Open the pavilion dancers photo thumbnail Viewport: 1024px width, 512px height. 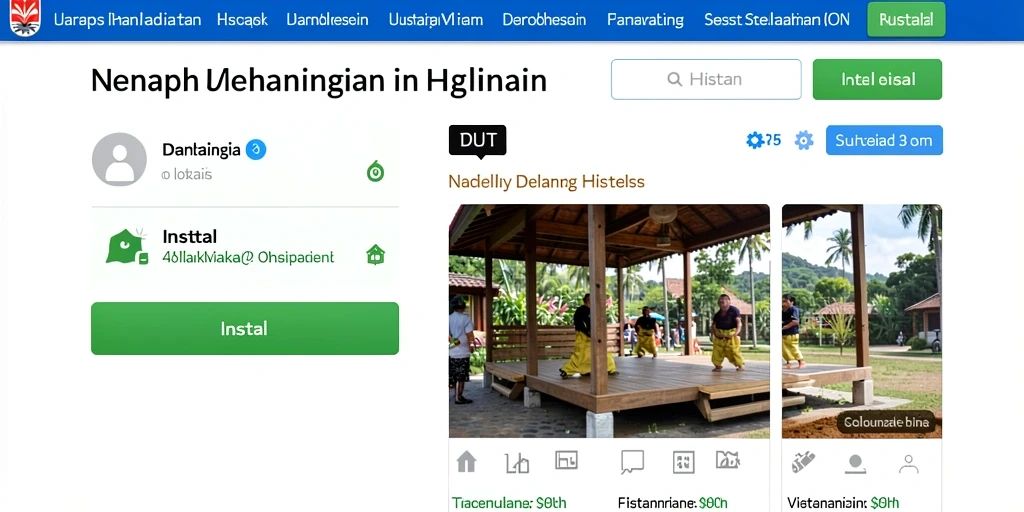click(609, 321)
